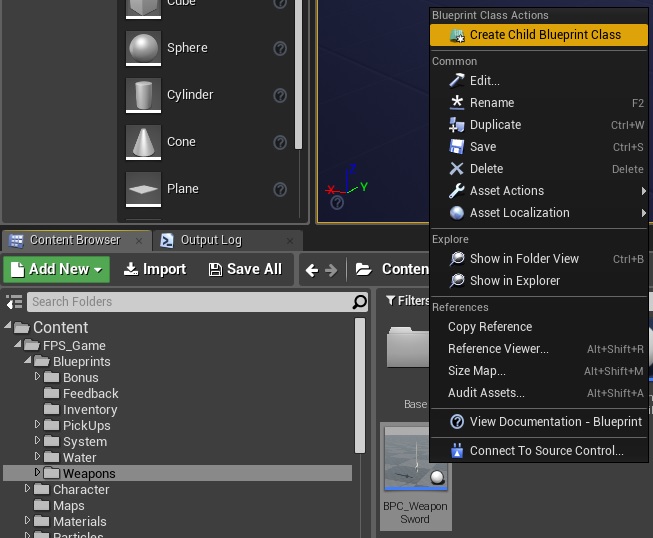This screenshot has height=538, width=653.
Task: Expand the Character folder tree arrow
Action: (x=28, y=489)
